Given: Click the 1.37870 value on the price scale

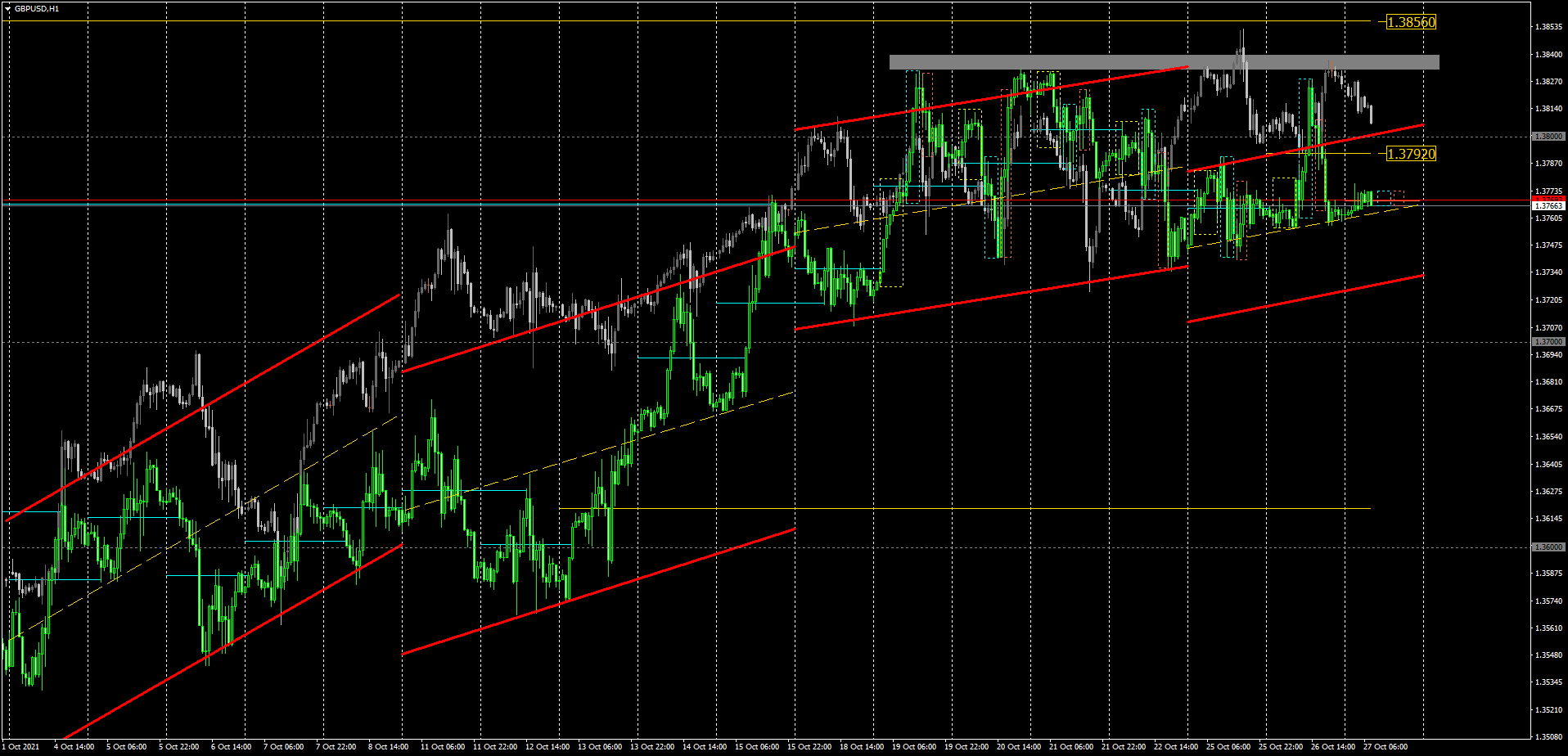Looking at the screenshot, I should point(1549,164).
